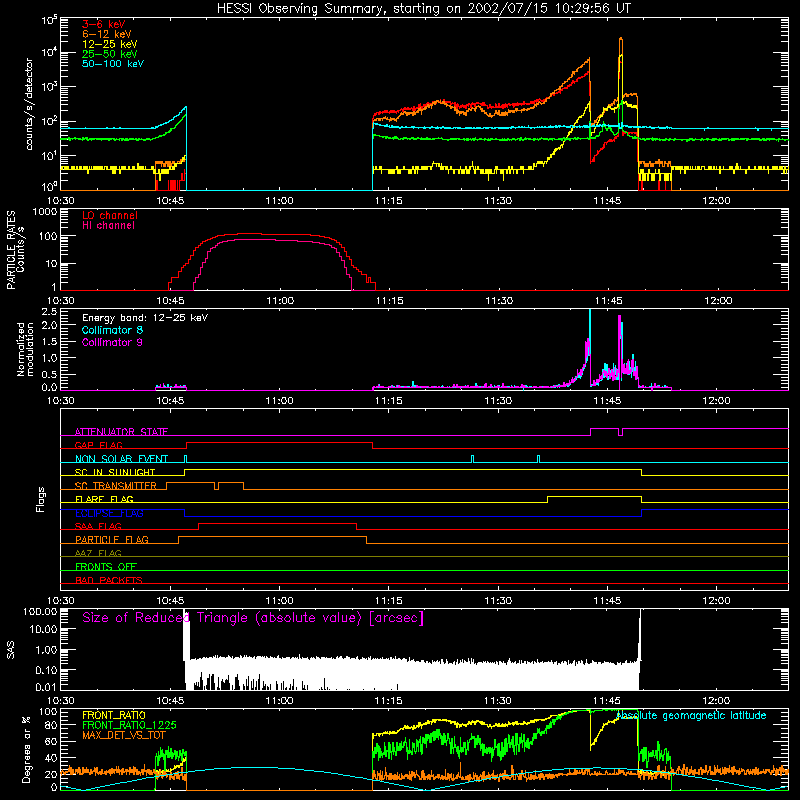Click the 10:45 tick label under SAS panel
This screenshot has width=800, height=800.
pos(170,701)
